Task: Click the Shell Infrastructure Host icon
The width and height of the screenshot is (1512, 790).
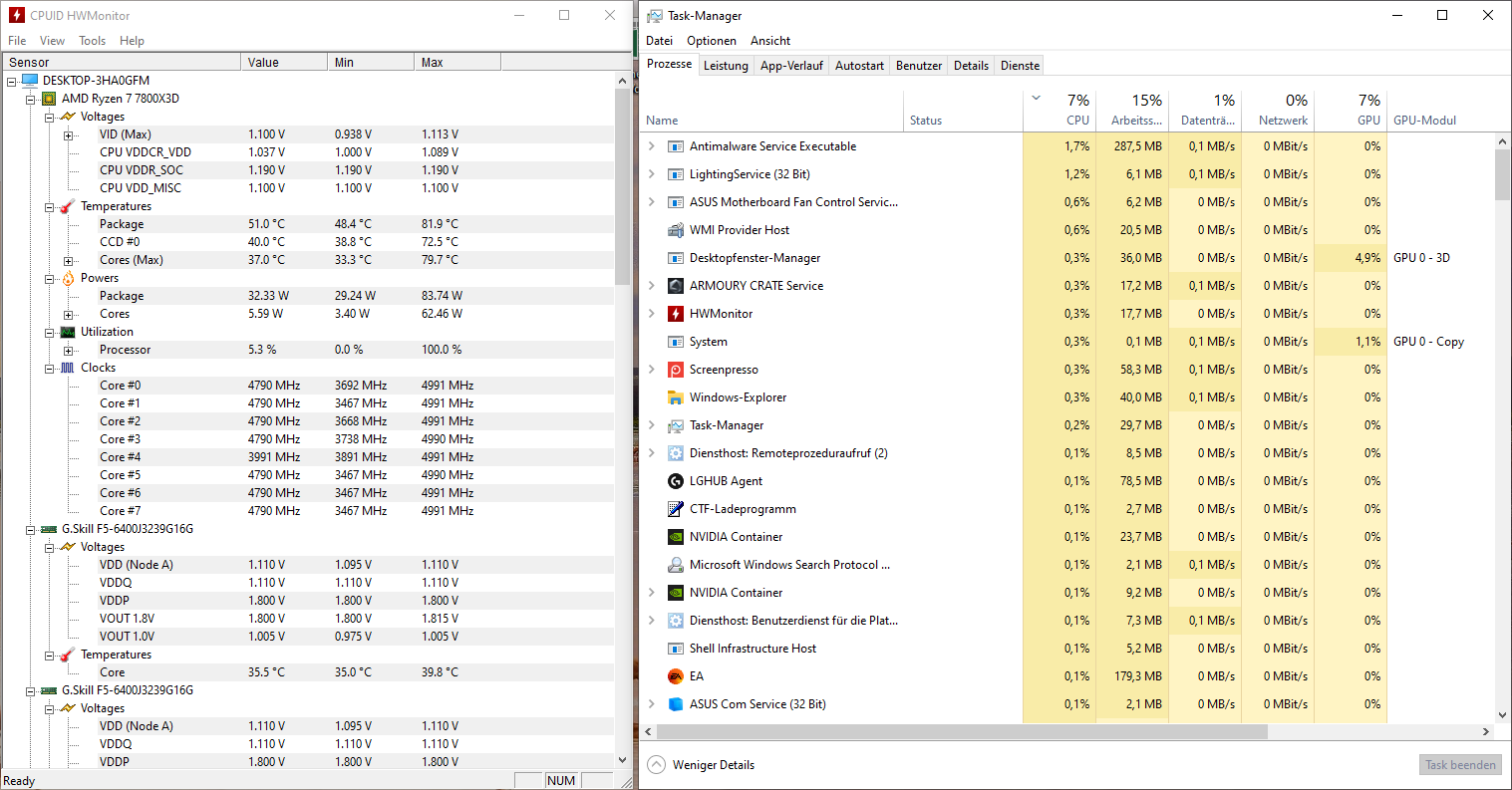Action: tap(676, 649)
